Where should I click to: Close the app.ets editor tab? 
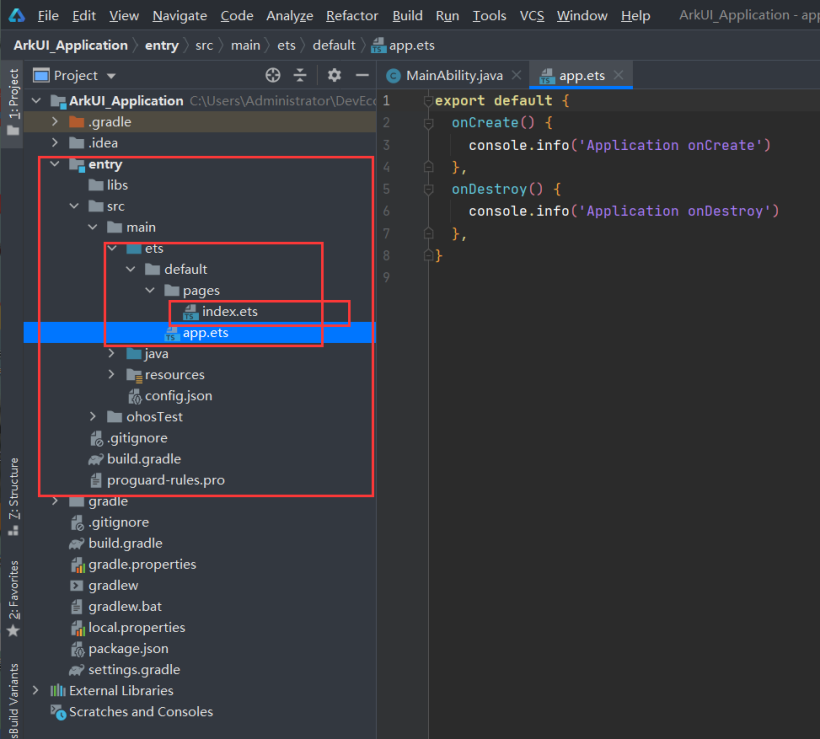618,75
